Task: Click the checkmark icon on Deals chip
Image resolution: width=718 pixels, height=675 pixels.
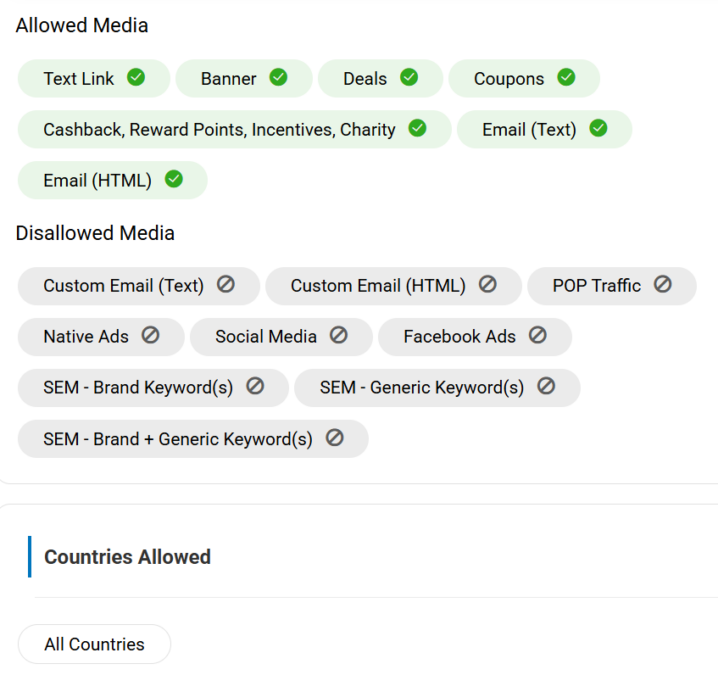Action: tap(409, 77)
